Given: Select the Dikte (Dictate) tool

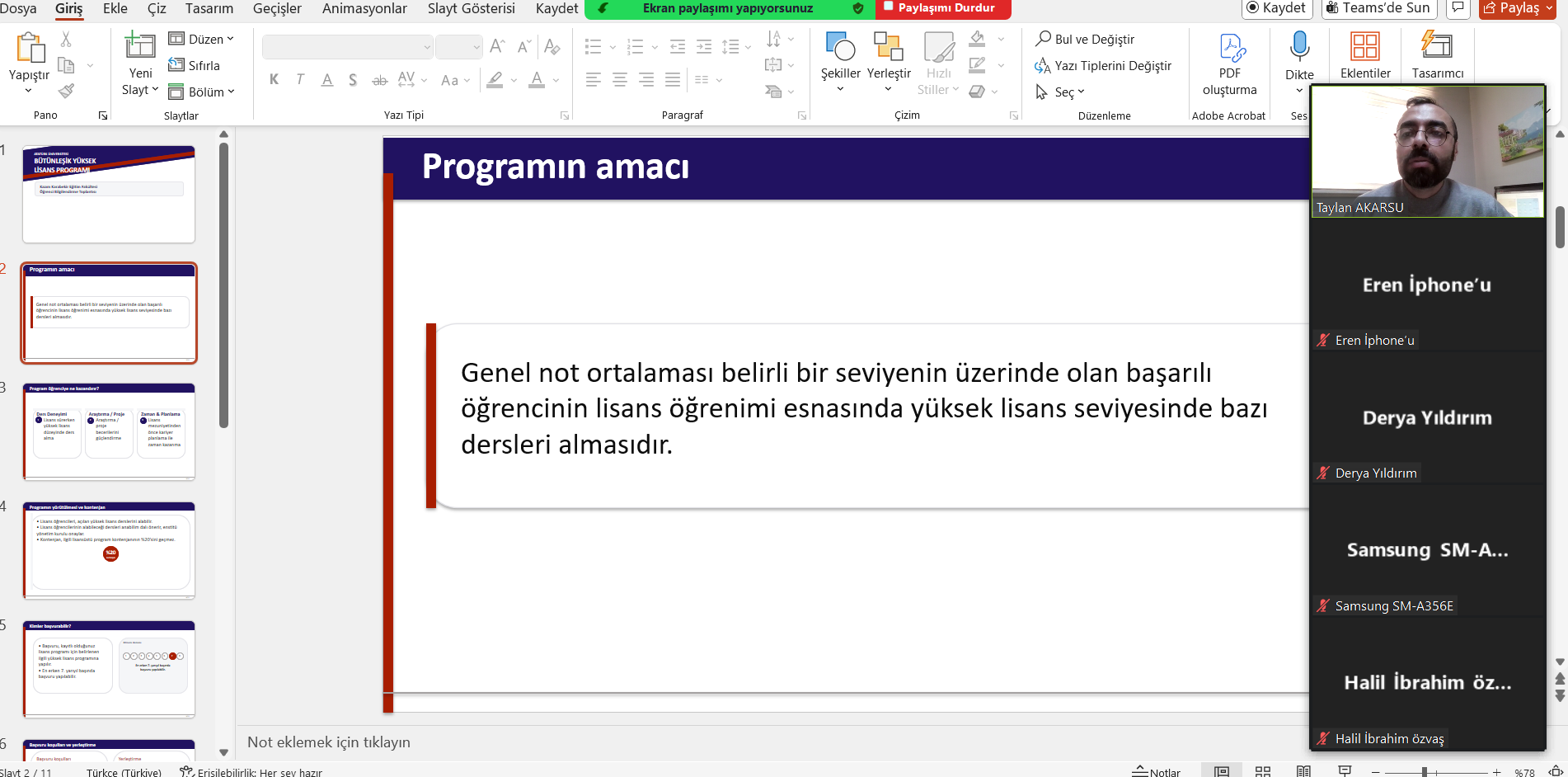Looking at the screenshot, I should pos(1299,62).
